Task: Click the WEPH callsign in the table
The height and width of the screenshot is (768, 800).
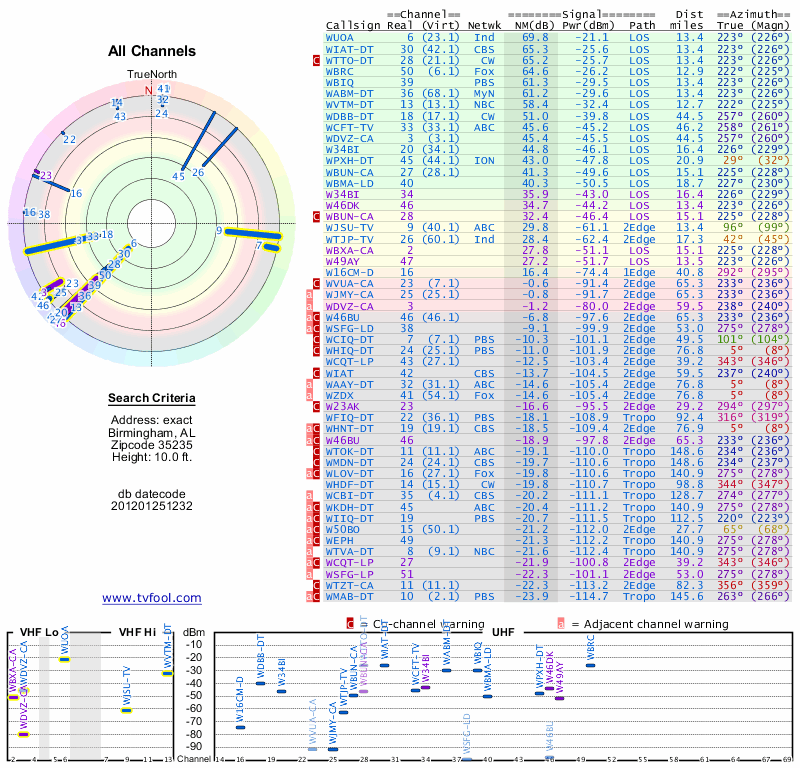Action: click(x=340, y=540)
